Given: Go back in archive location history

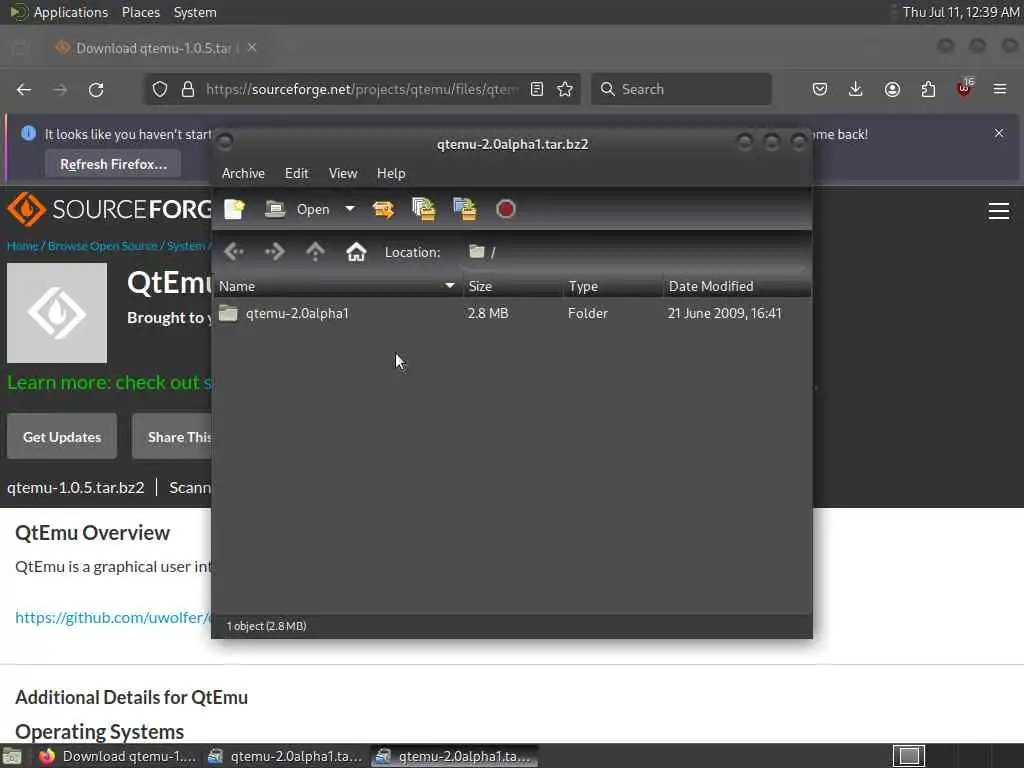Looking at the screenshot, I should coord(234,251).
